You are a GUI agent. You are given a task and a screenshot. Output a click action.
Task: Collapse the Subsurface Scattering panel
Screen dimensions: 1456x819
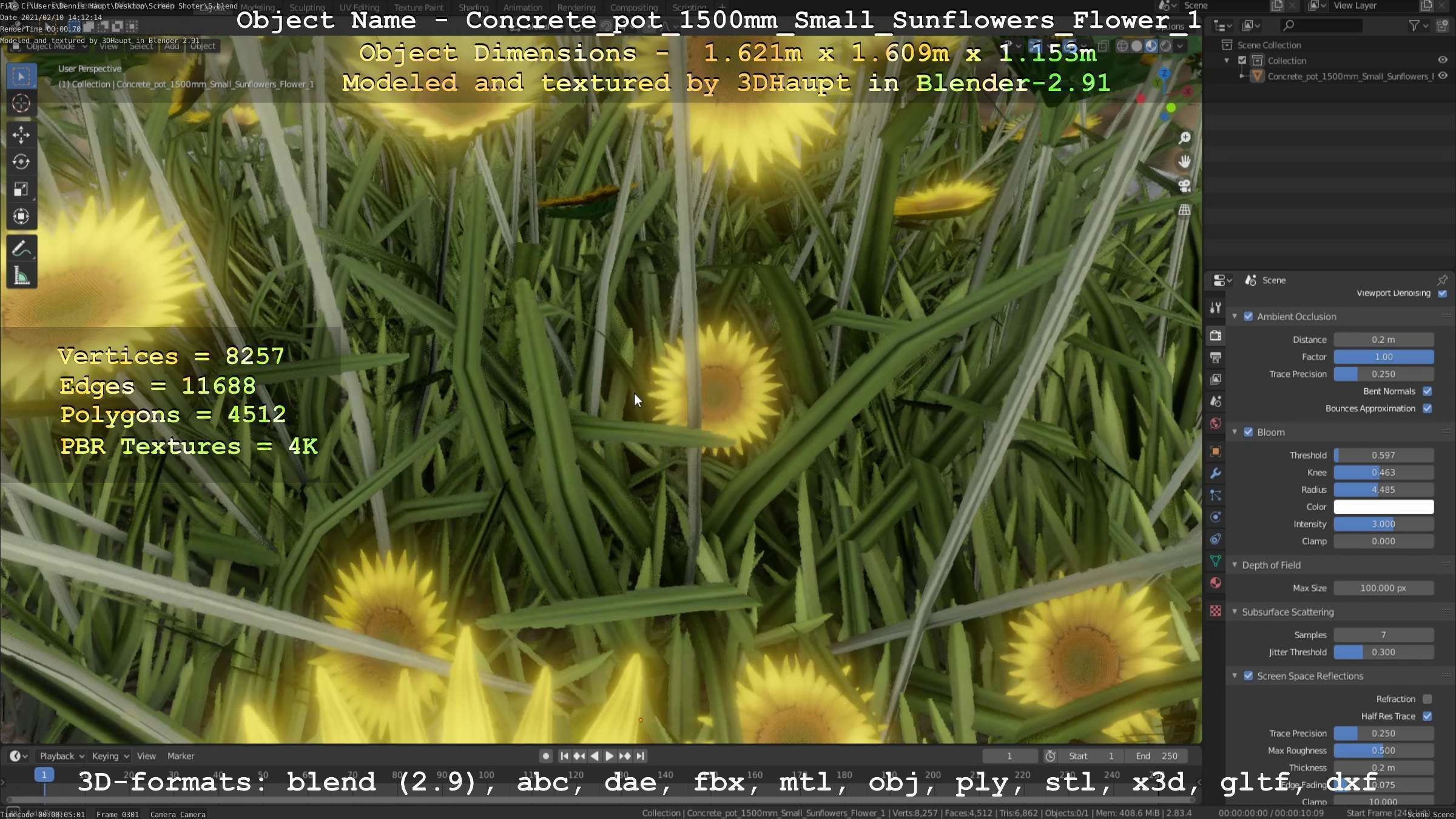tap(1235, 612)
